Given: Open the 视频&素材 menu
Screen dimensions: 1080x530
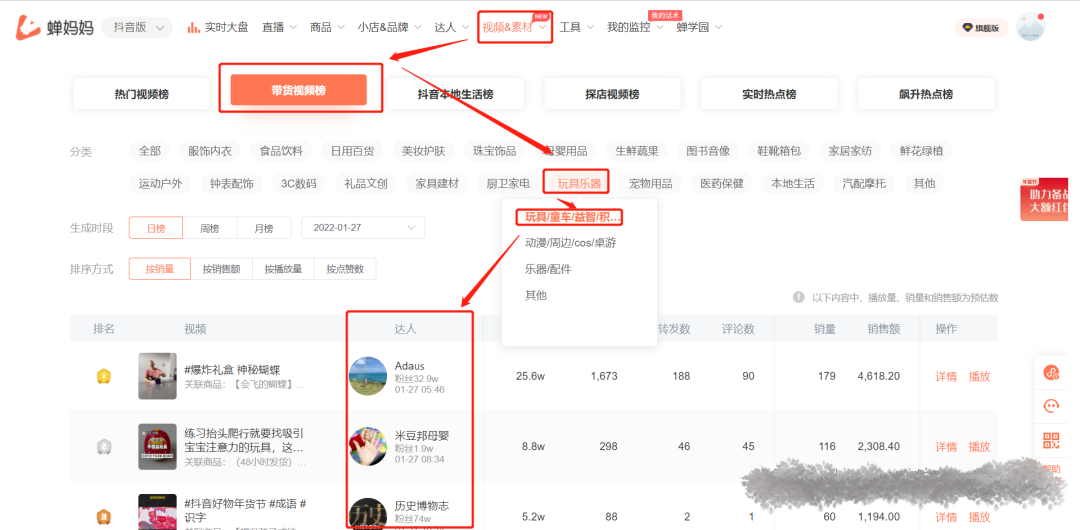Looking at the screenshot, I should [x=515, y=28].
